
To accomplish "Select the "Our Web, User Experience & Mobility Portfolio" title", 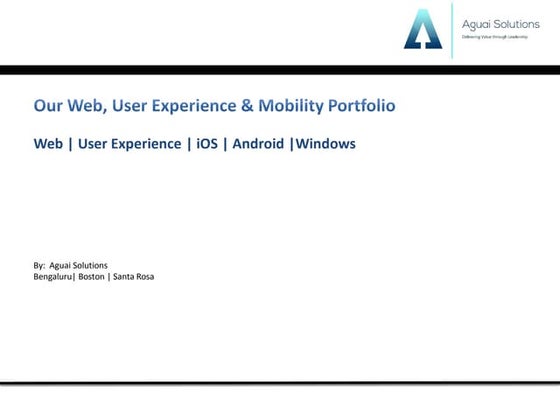I will [x=214, y=106].
